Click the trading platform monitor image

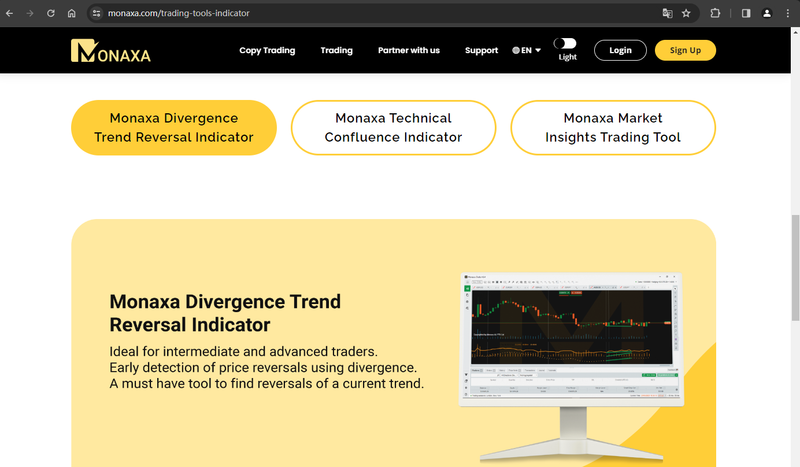click(571, 366)
